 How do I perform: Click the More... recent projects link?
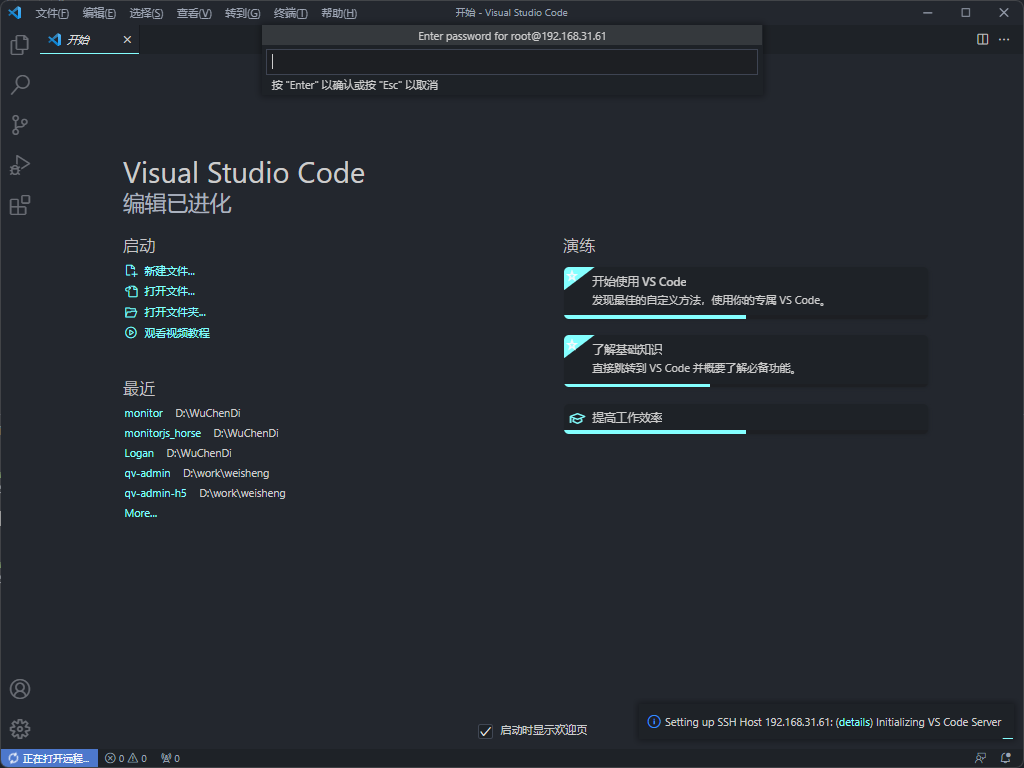point(140,513)
